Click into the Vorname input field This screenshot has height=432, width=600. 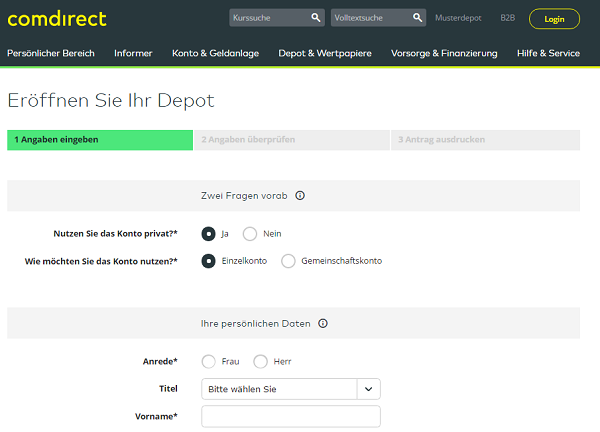(291, 416)
